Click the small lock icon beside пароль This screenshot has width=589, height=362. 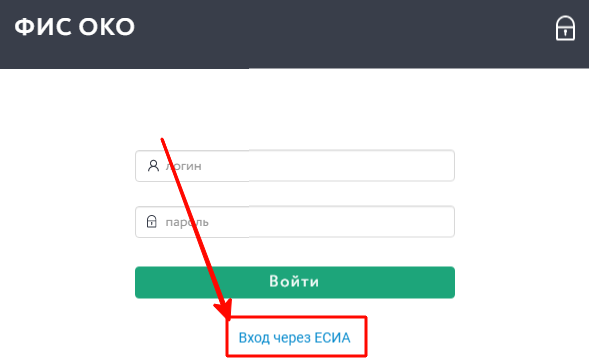point(151,222)
